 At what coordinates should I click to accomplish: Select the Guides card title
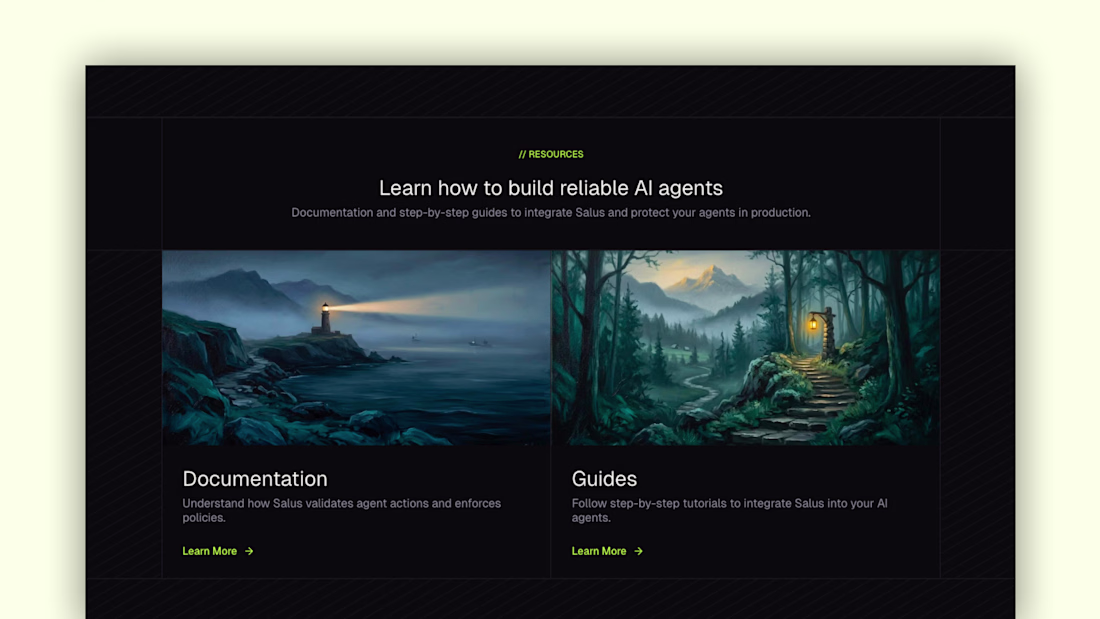click(x=604, y=479)
